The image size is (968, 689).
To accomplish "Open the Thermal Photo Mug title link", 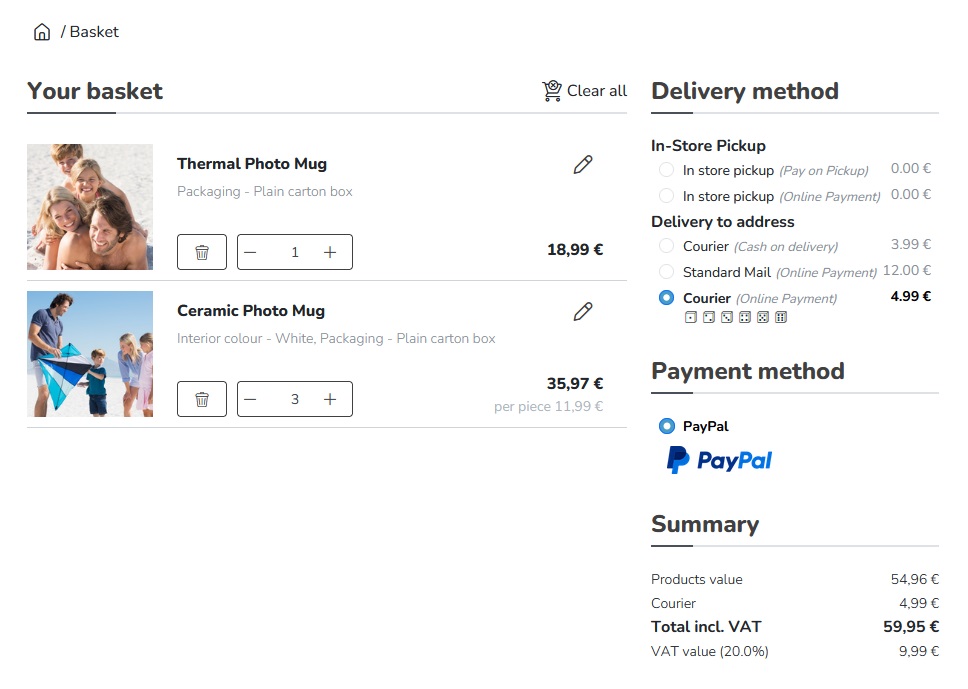I will click(252, 164).
